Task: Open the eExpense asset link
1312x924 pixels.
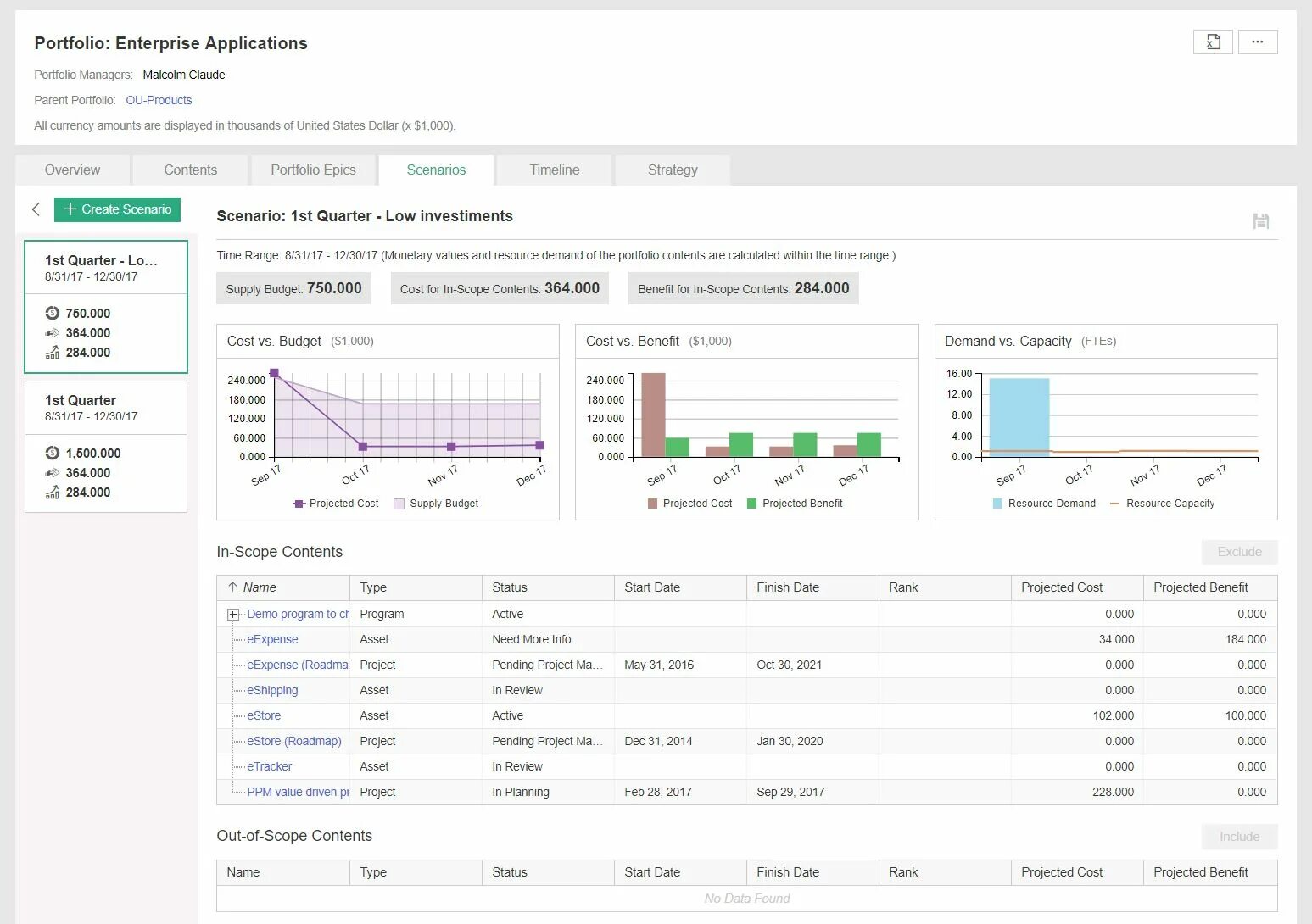Action: 272,639
